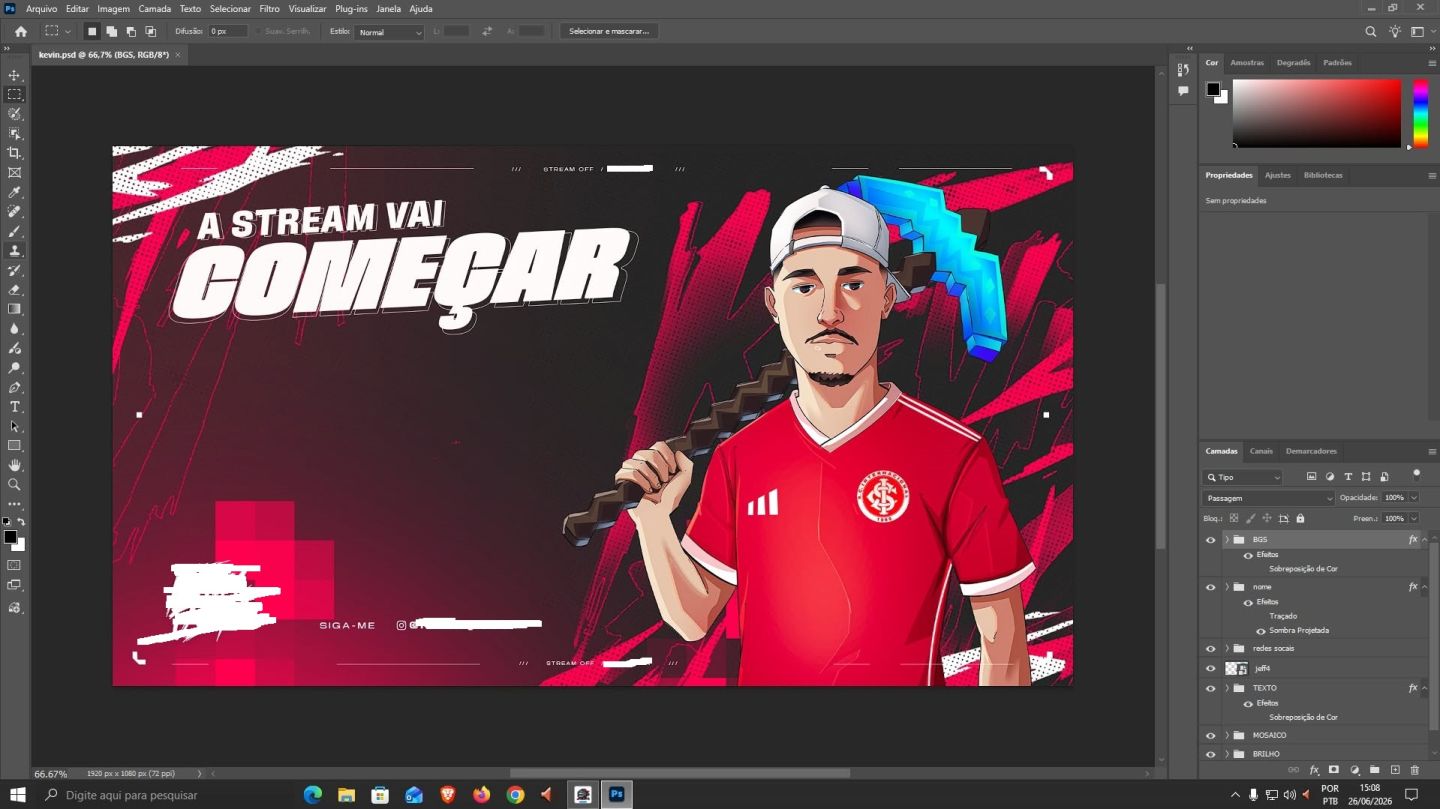Open the Camada menu

pos(155,8)
